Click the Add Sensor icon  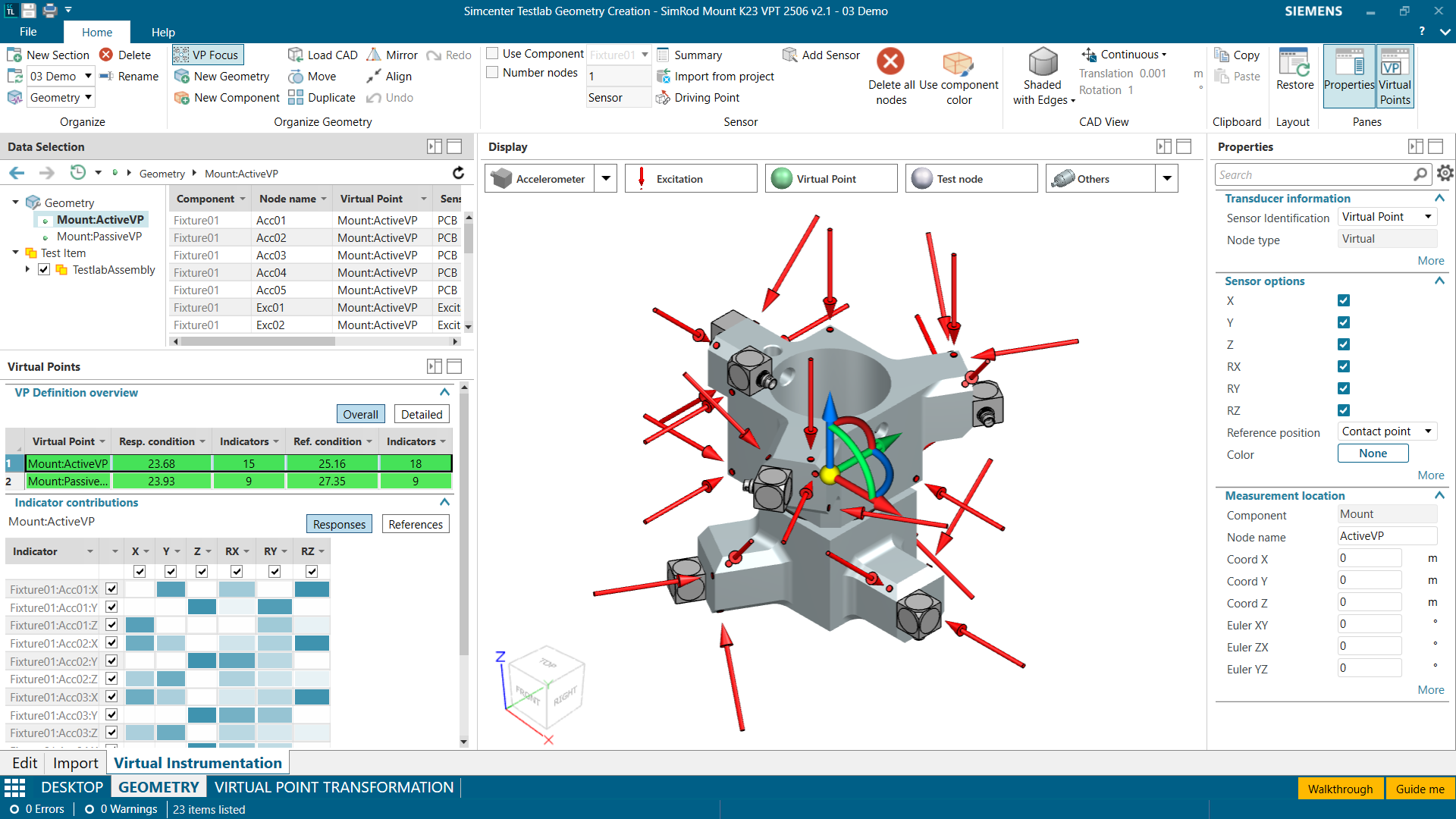[789, 55]
